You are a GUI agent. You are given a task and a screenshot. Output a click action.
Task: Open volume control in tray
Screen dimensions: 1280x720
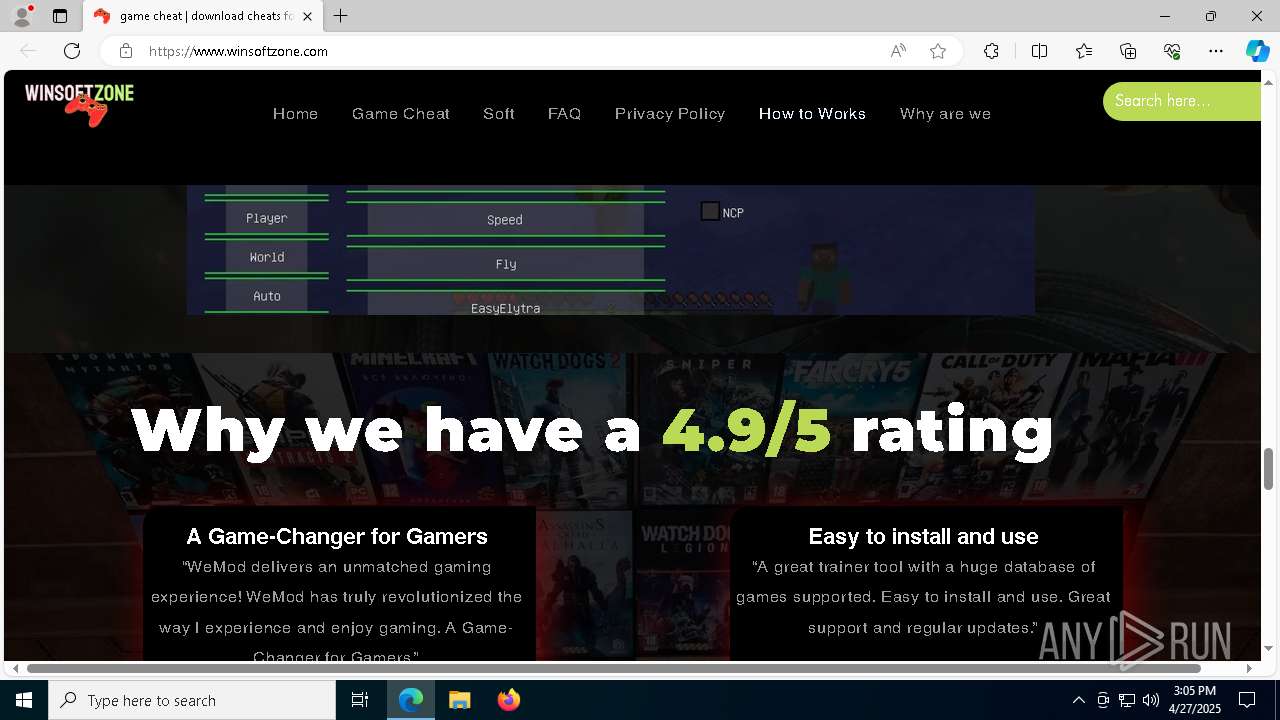point(1151,700)
